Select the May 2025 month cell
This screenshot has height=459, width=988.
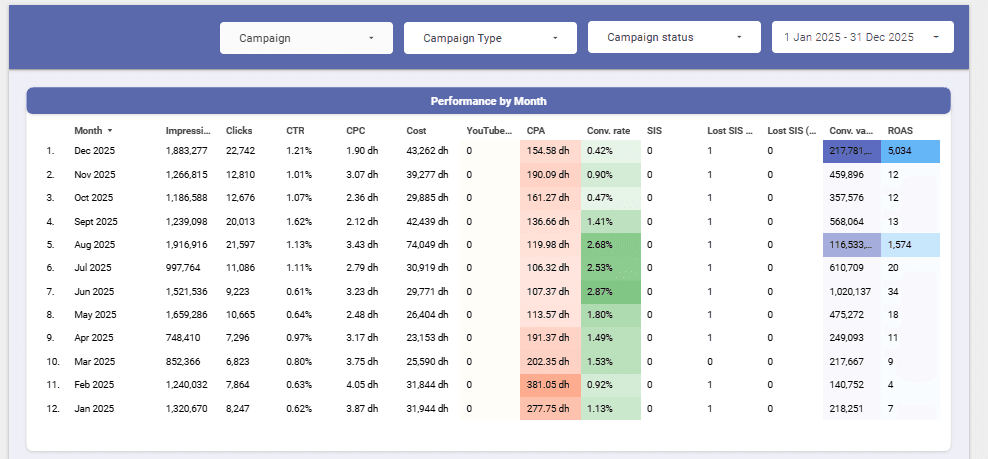click(94, 315)
